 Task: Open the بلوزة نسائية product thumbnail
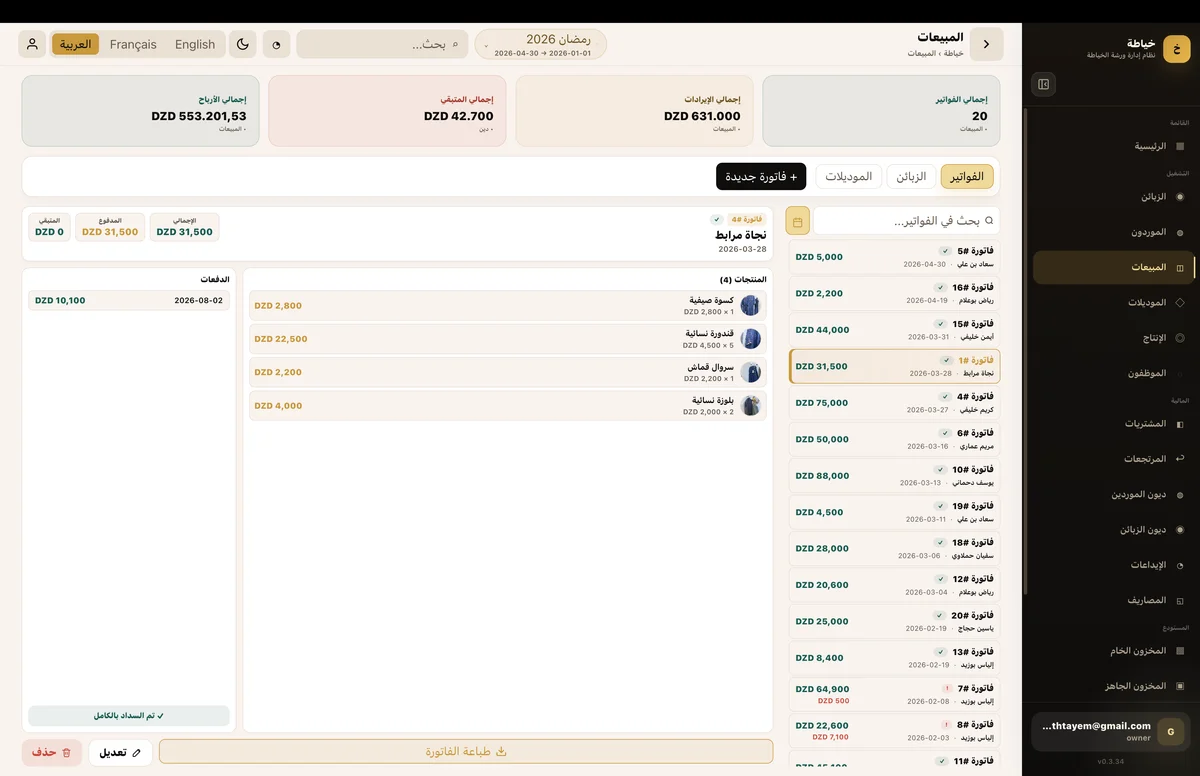[751, 406]
